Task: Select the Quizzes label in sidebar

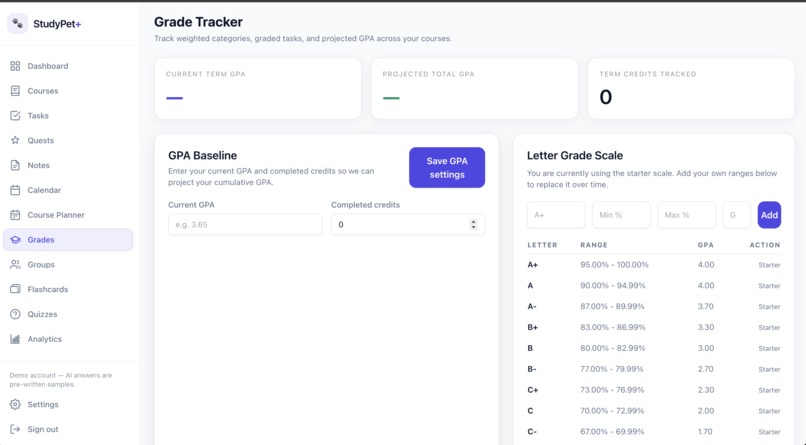Action: tap(42, 314)
